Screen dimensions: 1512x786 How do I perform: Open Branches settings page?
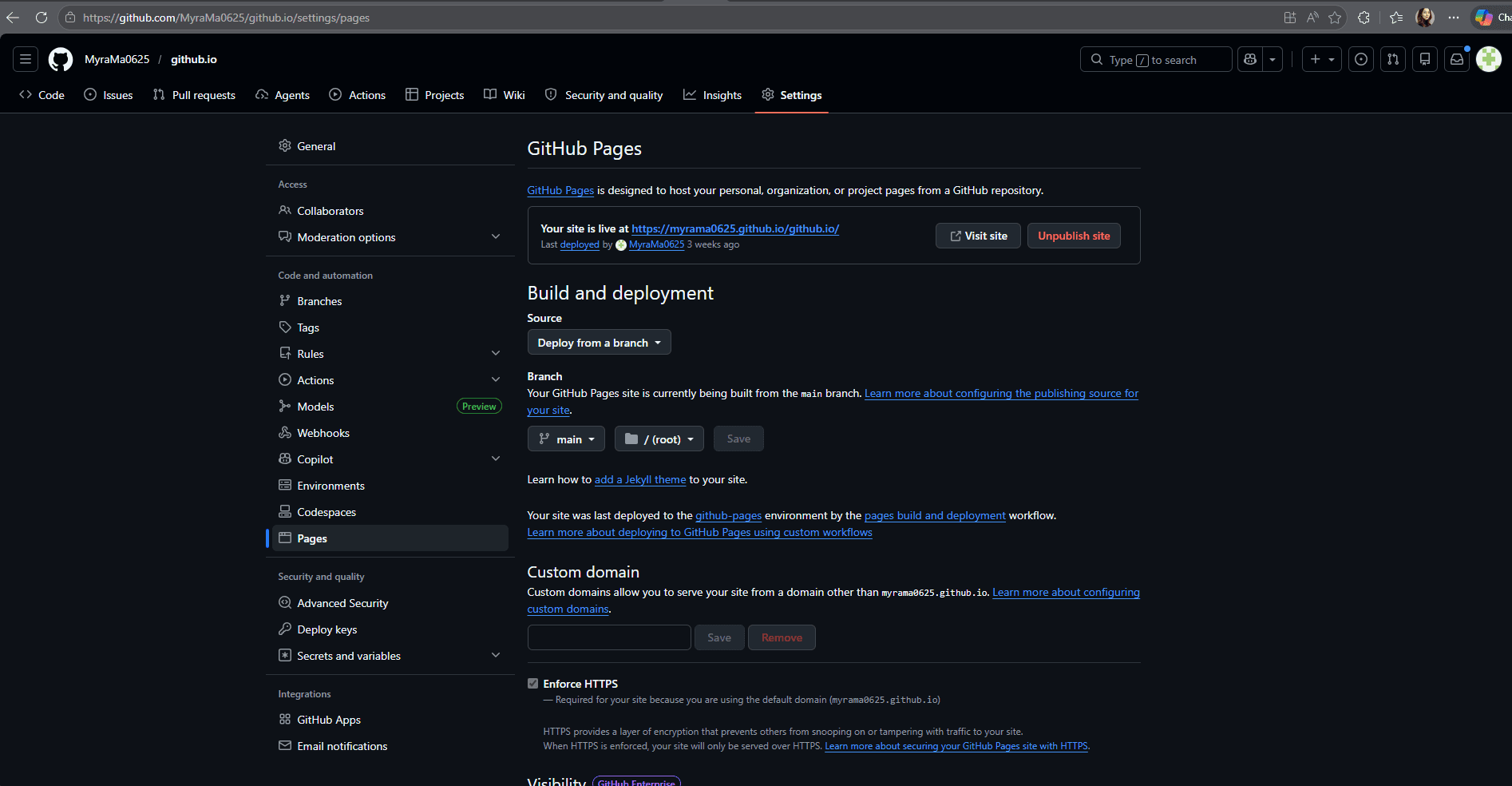[x=390, y=301]
